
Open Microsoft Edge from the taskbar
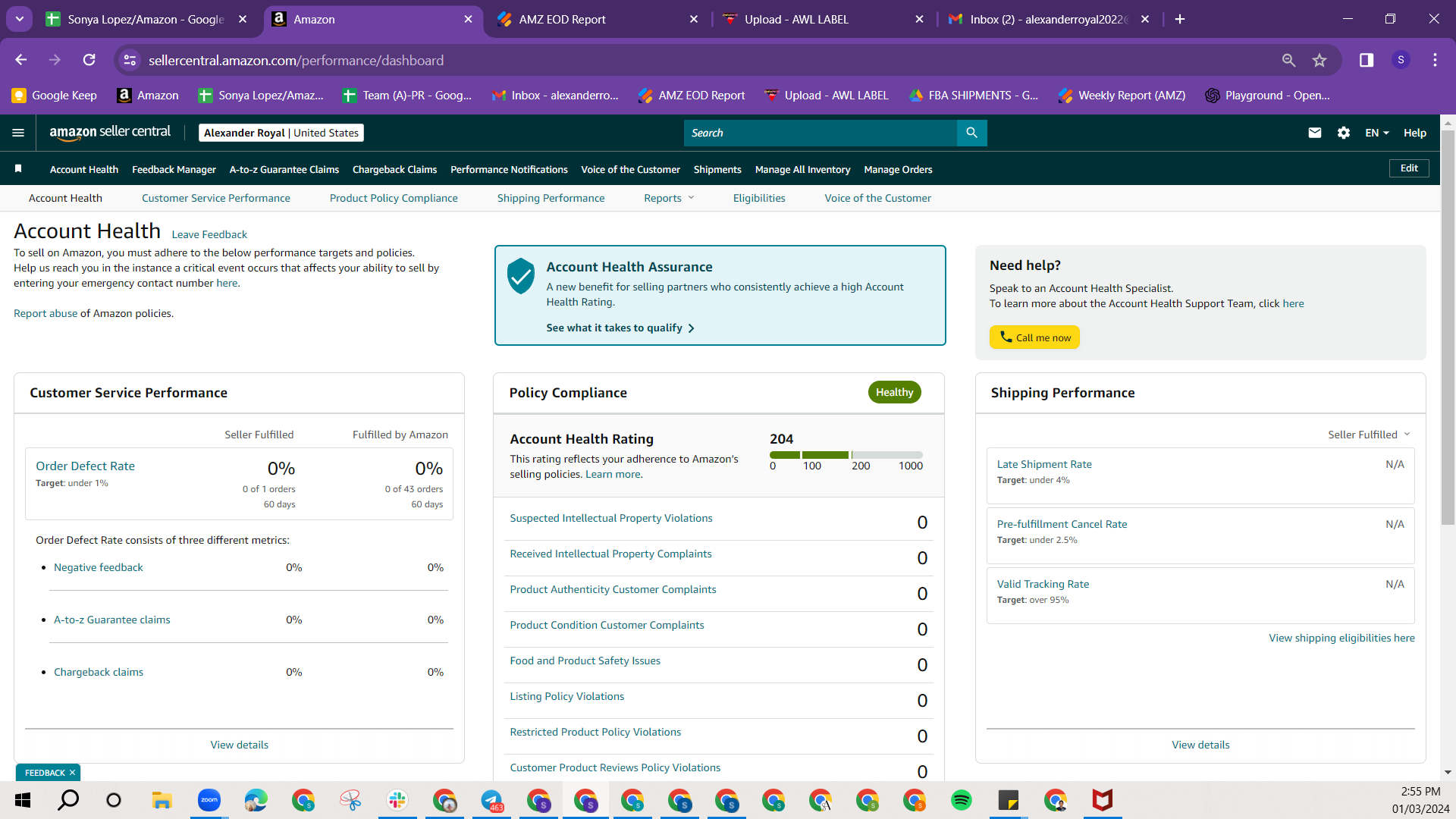(x=256, y=800)
